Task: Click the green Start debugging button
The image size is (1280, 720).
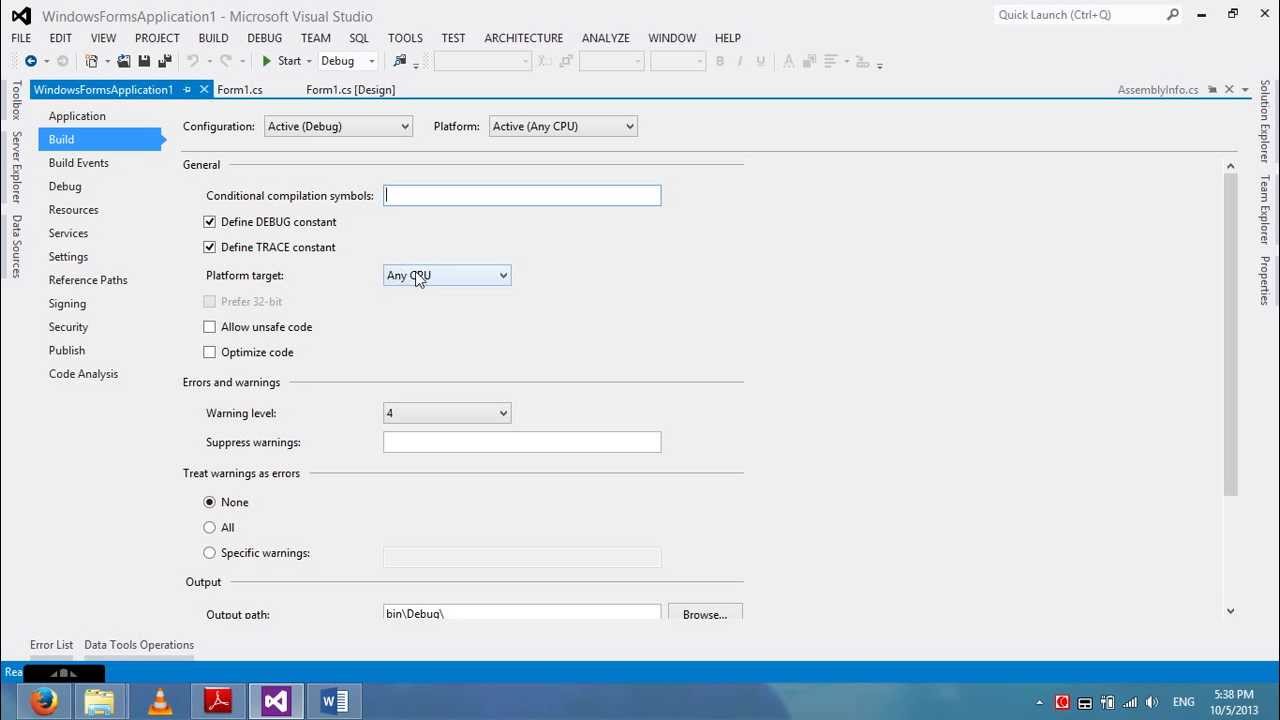Action: click(281, 61)
